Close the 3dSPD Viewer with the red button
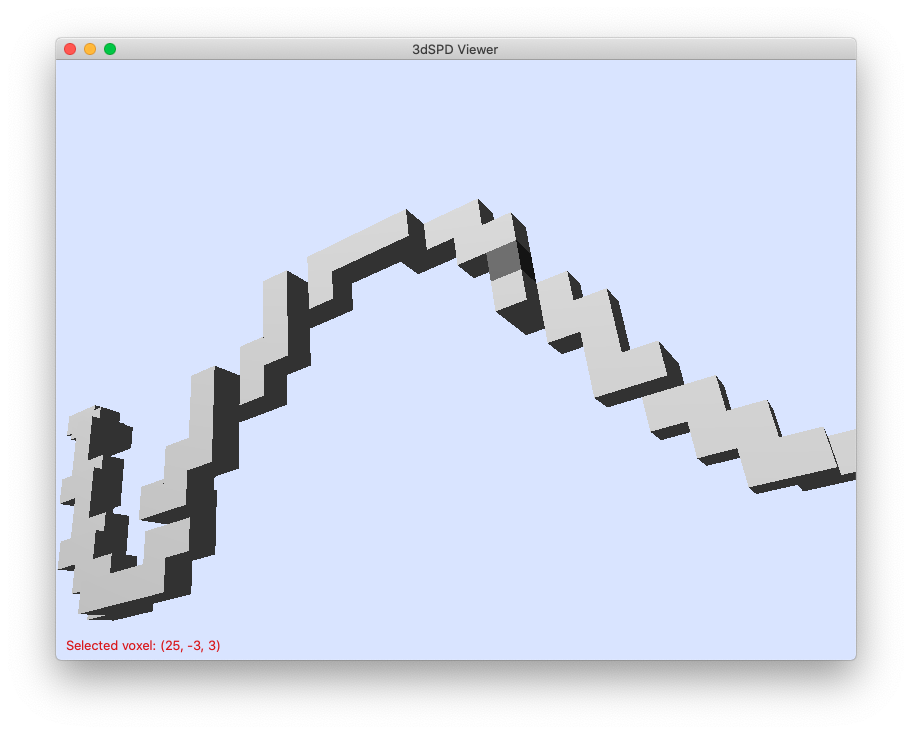Image resolution: width=912 pixels, height=734 pixels. 70,49
